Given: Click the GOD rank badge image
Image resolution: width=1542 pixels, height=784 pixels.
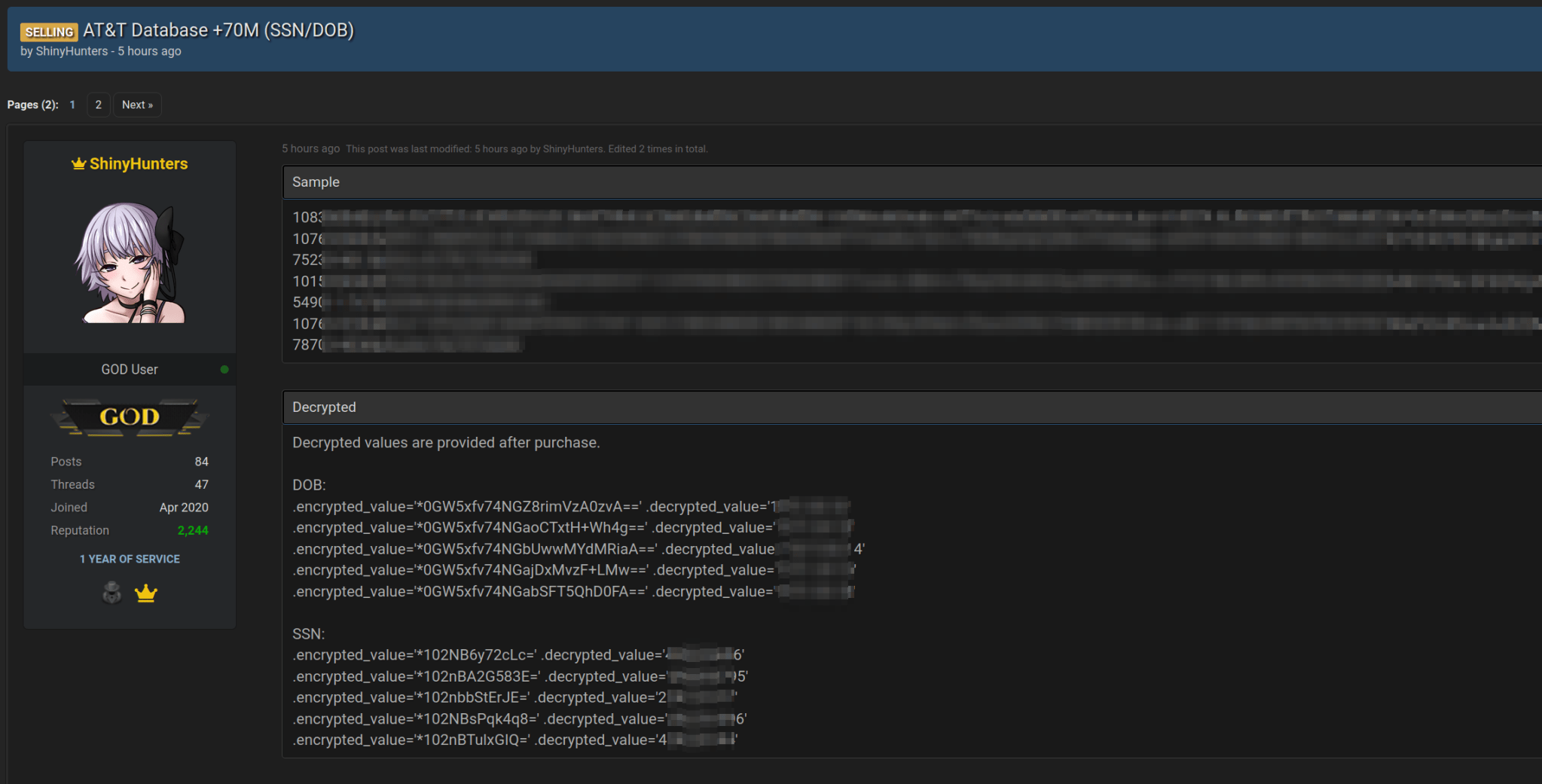Looking at the screenshot, I should [x=130, y=417].
